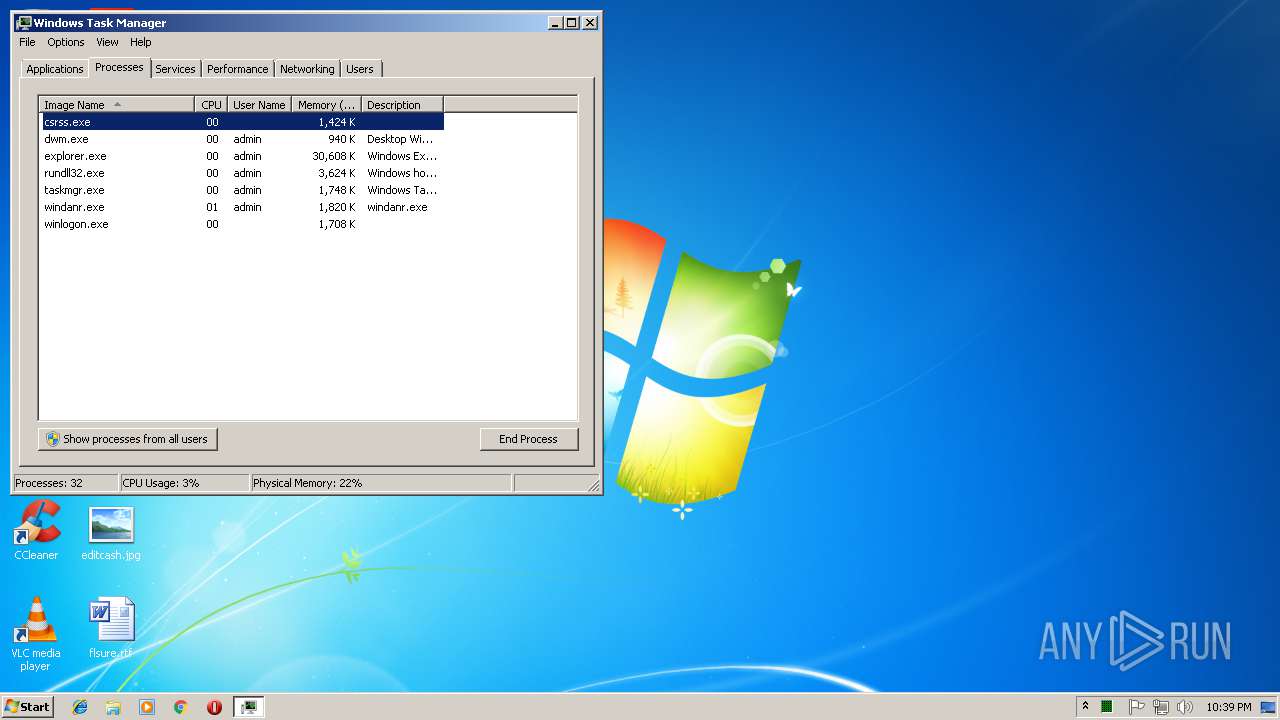Click CPU Usage: 3% status entry
This screenshot has width=1280, height=720.
pyautogui.click(x=184, y=483)
